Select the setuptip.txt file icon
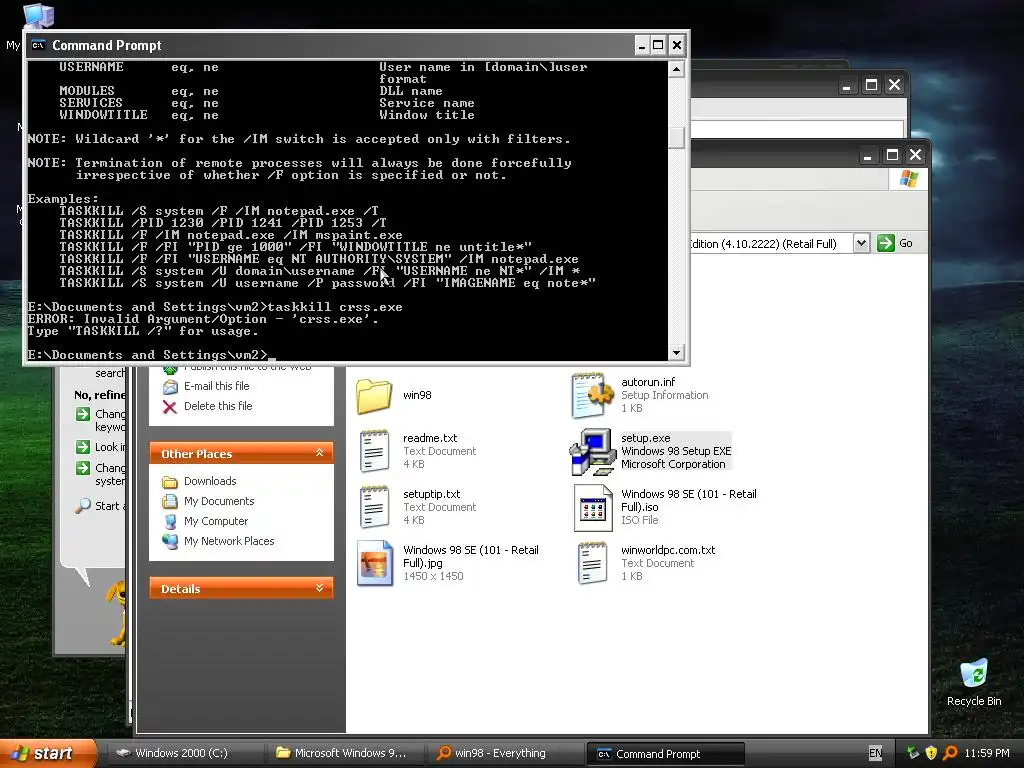 [x=374, y=507]
